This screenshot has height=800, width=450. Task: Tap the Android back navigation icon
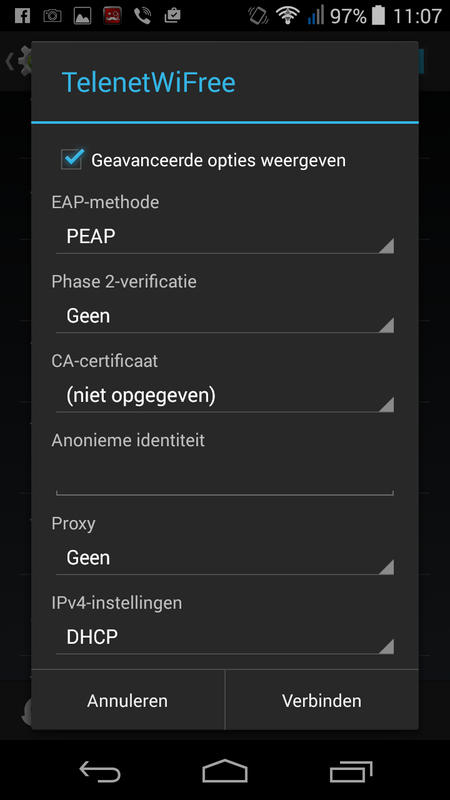(x=100, y=770)
